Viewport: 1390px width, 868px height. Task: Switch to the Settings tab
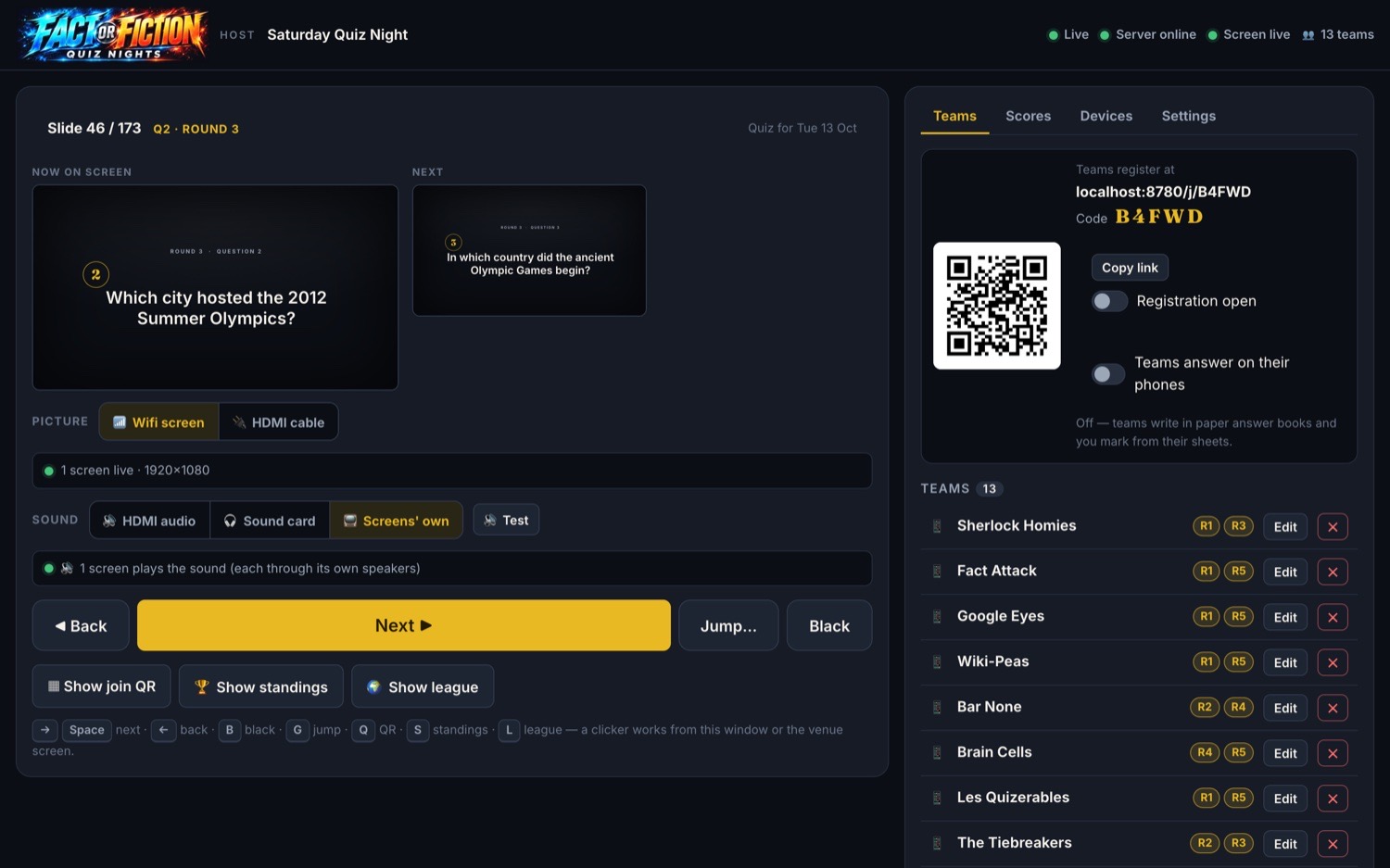pyautogui.click(x=1189, y=116)
